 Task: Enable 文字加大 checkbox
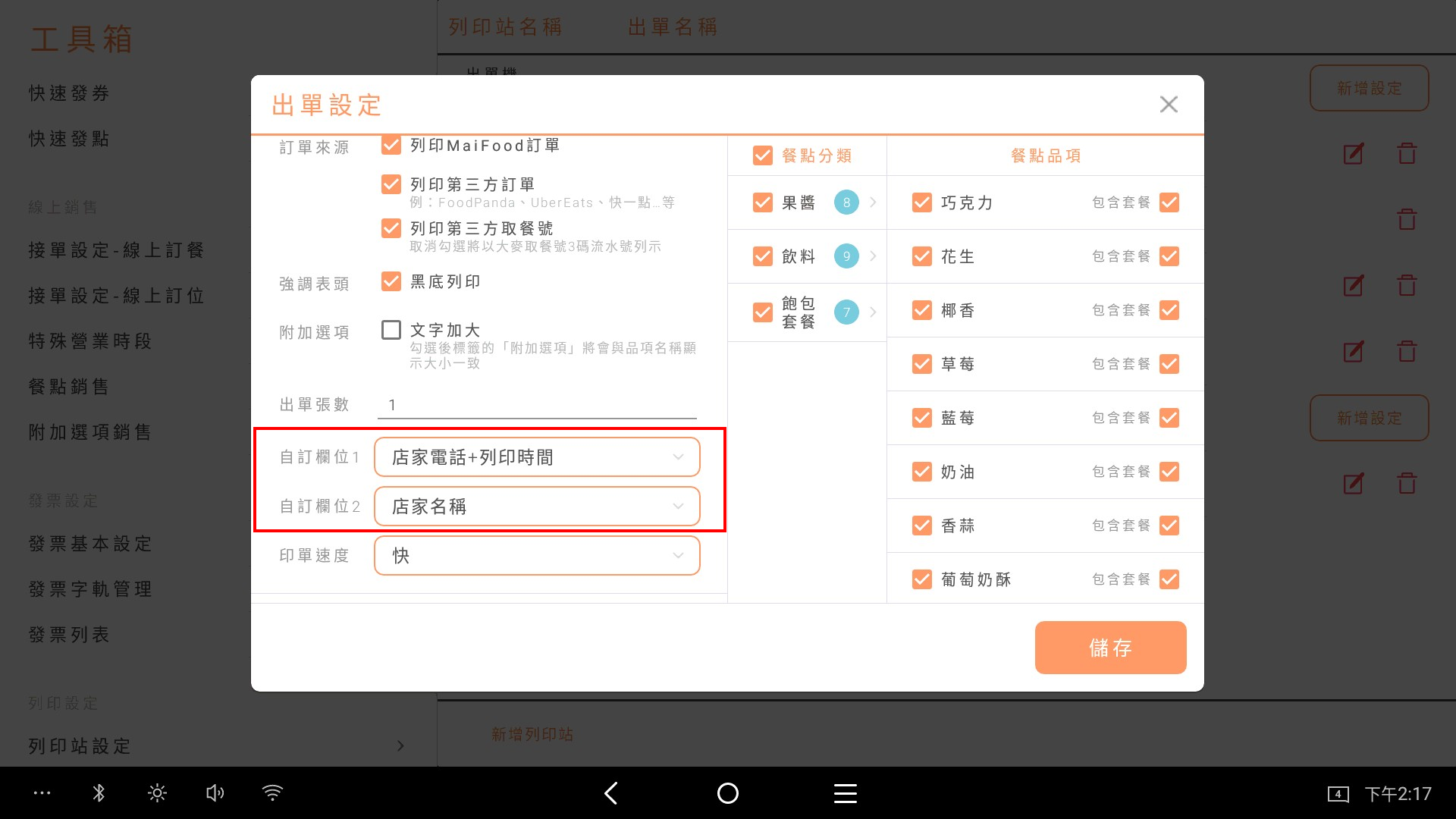point(391,330)
